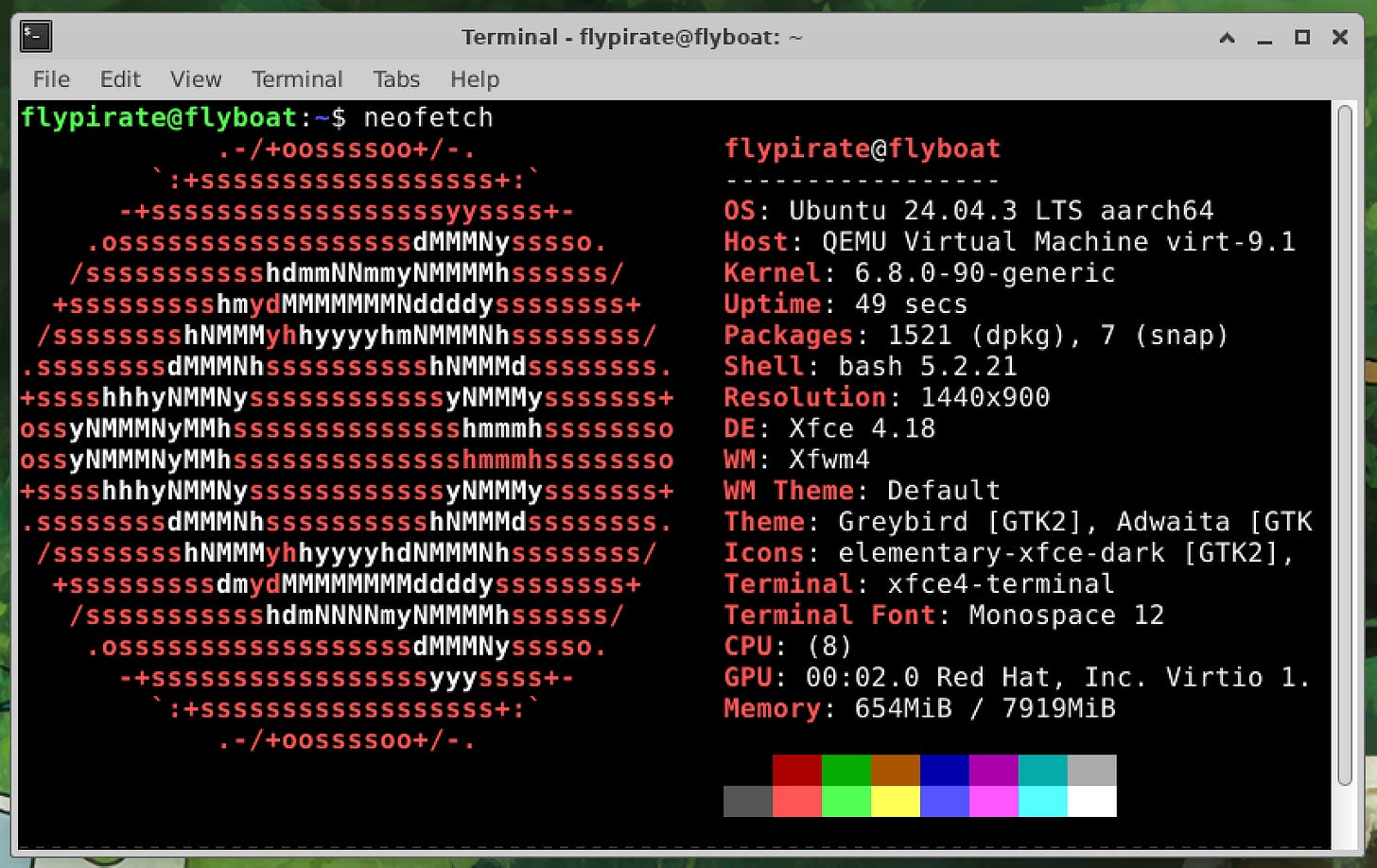Click the bright green color block
The width and height of the screenshot is (1377, 868).
click(x=846, y=801)
